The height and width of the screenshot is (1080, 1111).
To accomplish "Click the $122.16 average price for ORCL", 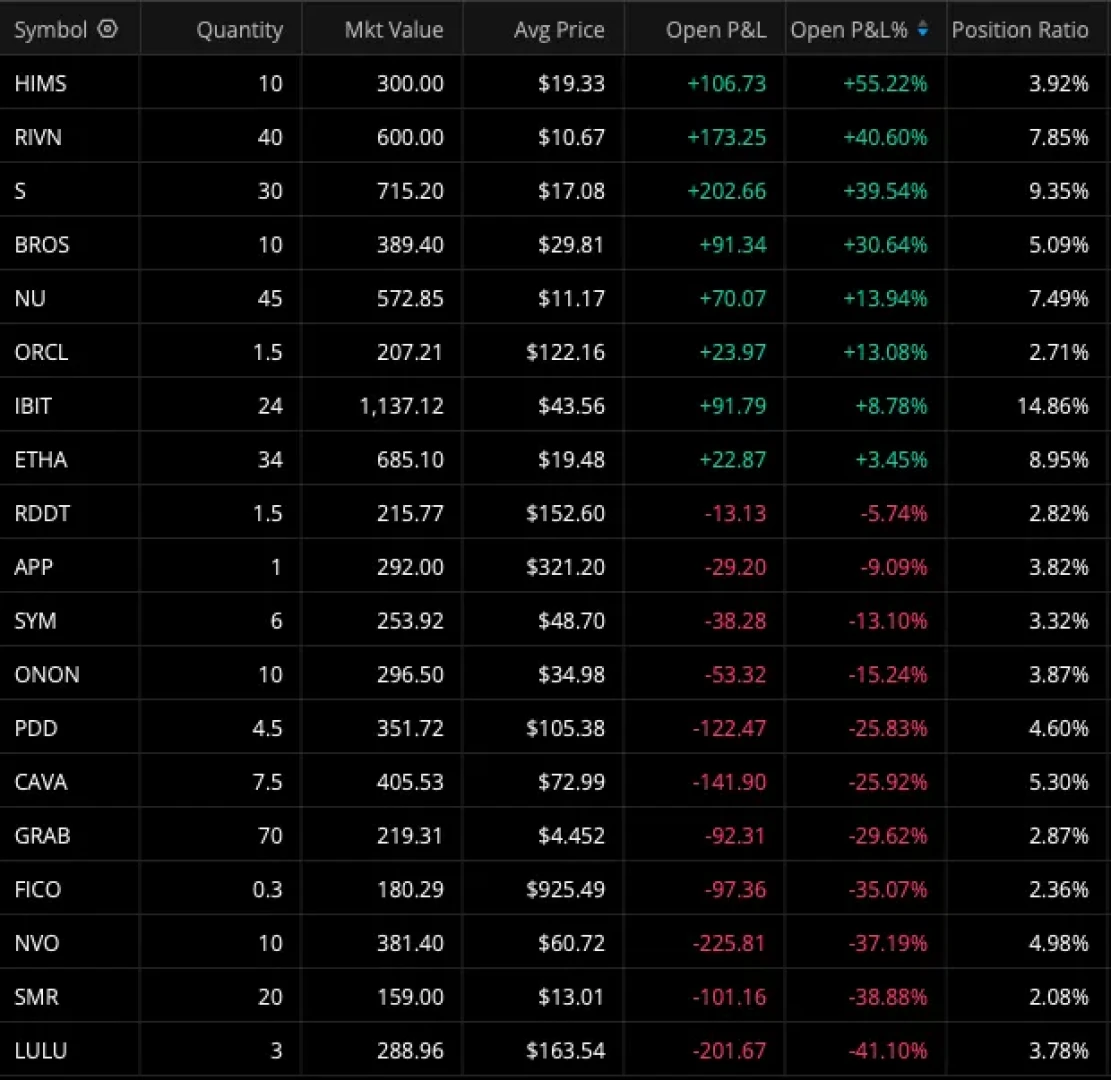I will 565,352.
